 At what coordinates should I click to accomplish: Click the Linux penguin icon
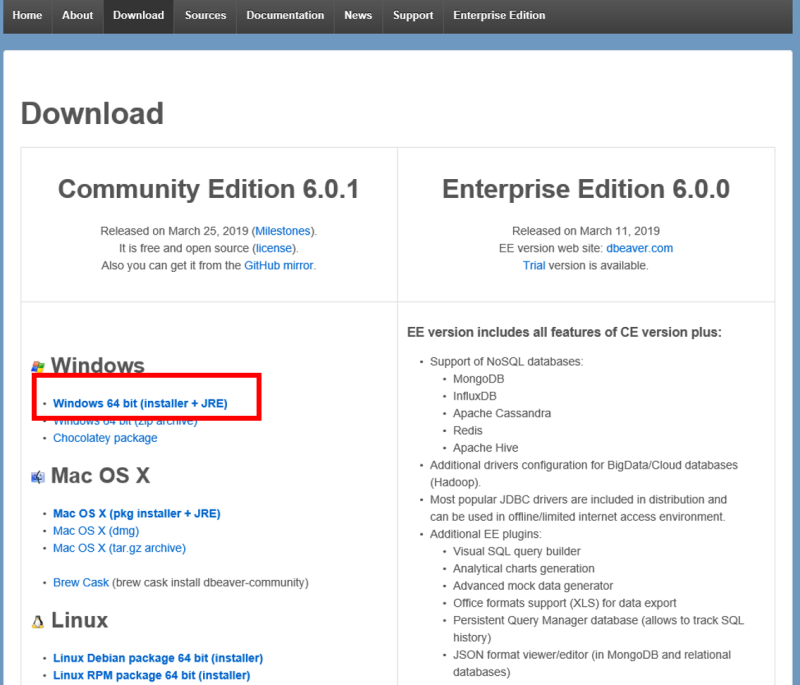click(38, 622)
